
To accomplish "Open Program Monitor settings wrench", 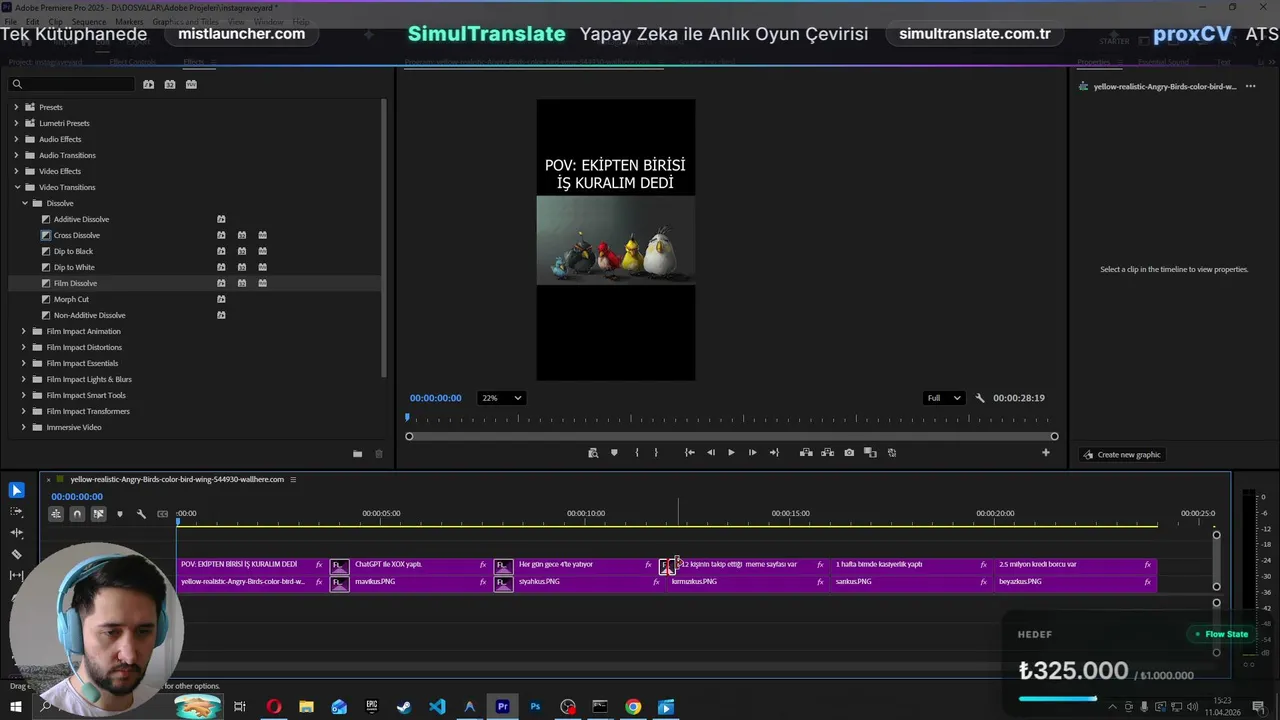I will (980, 398).
